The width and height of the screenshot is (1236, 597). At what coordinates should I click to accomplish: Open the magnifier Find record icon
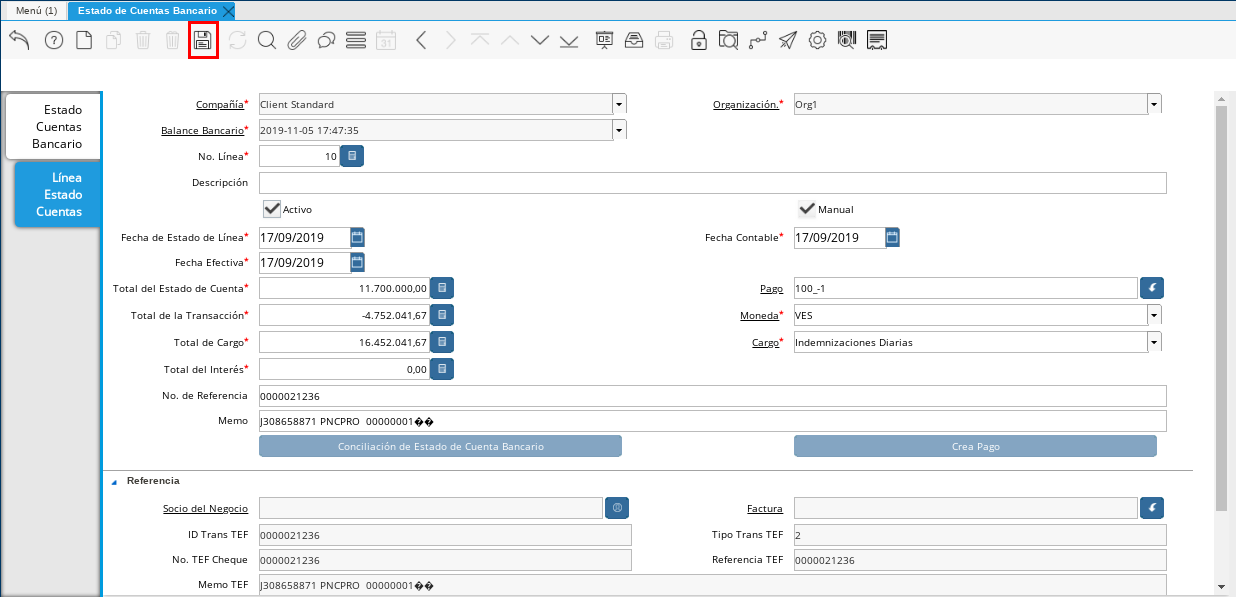click(x=266, y=41)
